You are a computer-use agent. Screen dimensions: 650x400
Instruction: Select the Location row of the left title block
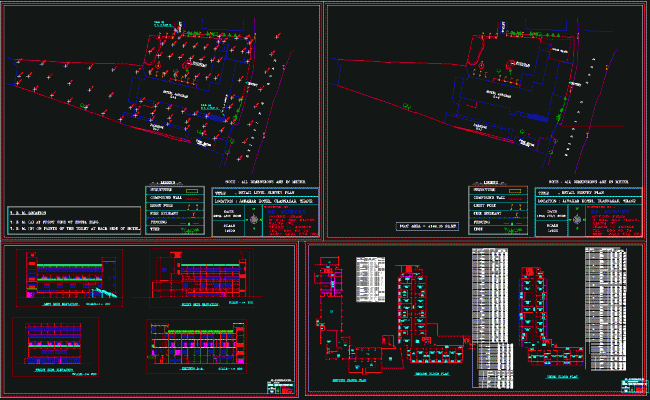click(265, 201)
